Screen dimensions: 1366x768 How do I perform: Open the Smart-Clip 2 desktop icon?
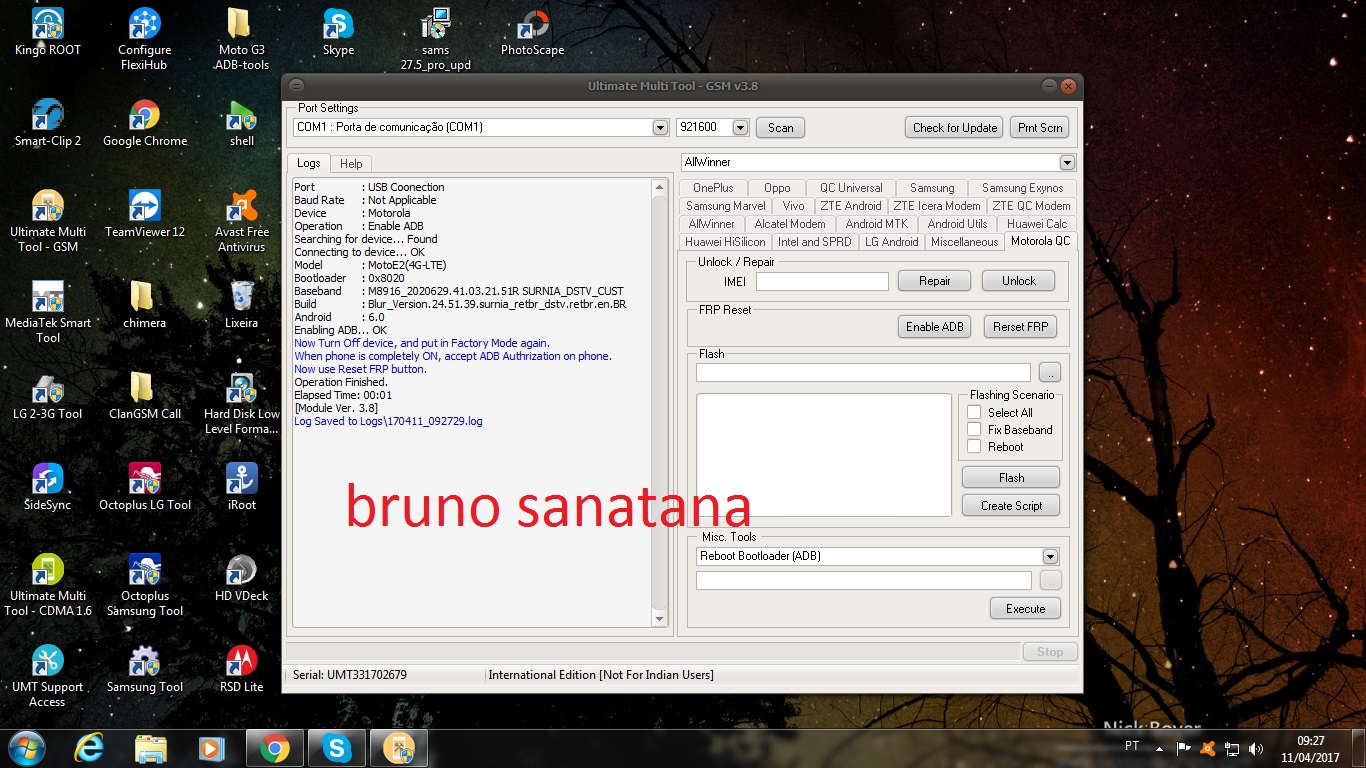[x=47, y=123]
